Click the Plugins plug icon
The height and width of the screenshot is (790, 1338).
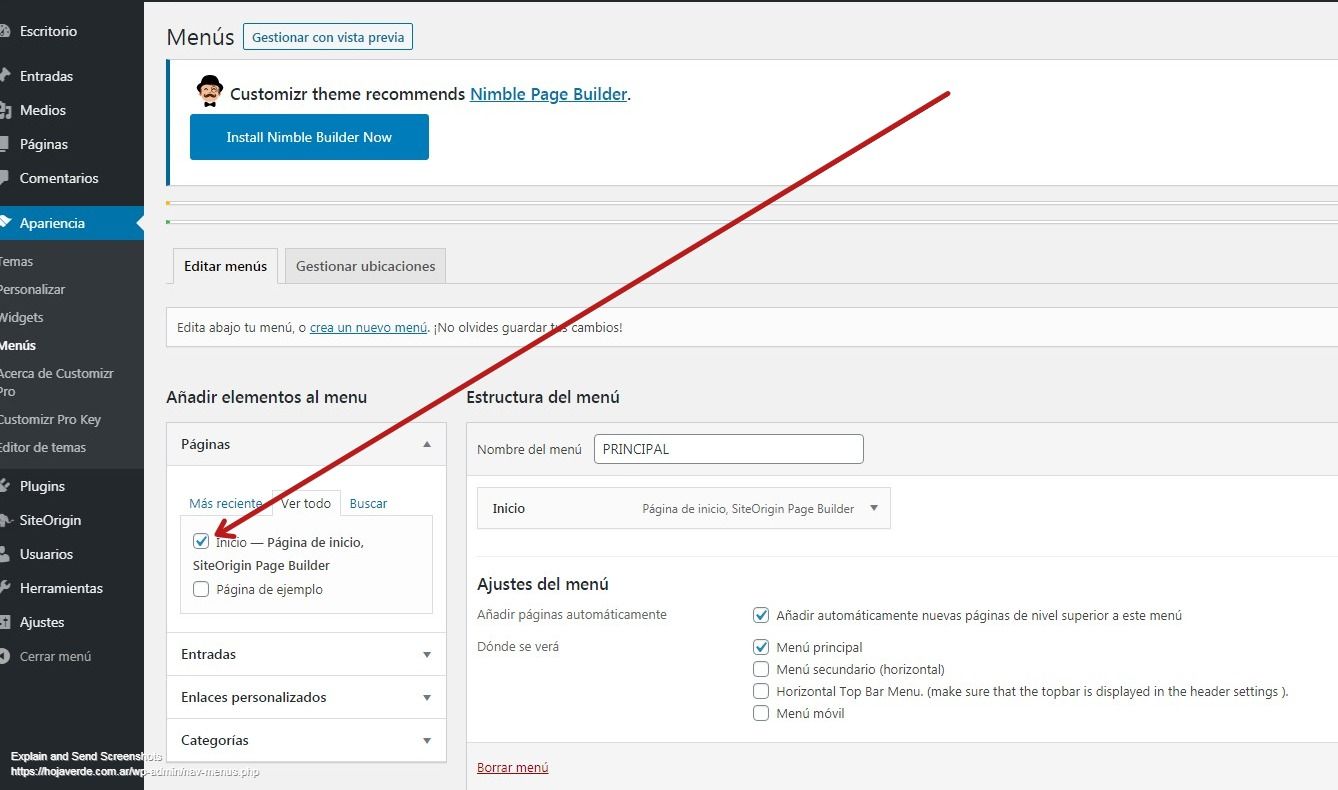tap(4, 486)
